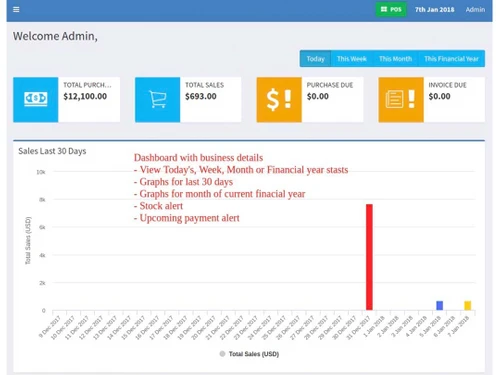Image resolution: width=500 pixels, height=375 pixels.
Task: Click the $12,100.00 total purchase value
Action: coord(85,96)
